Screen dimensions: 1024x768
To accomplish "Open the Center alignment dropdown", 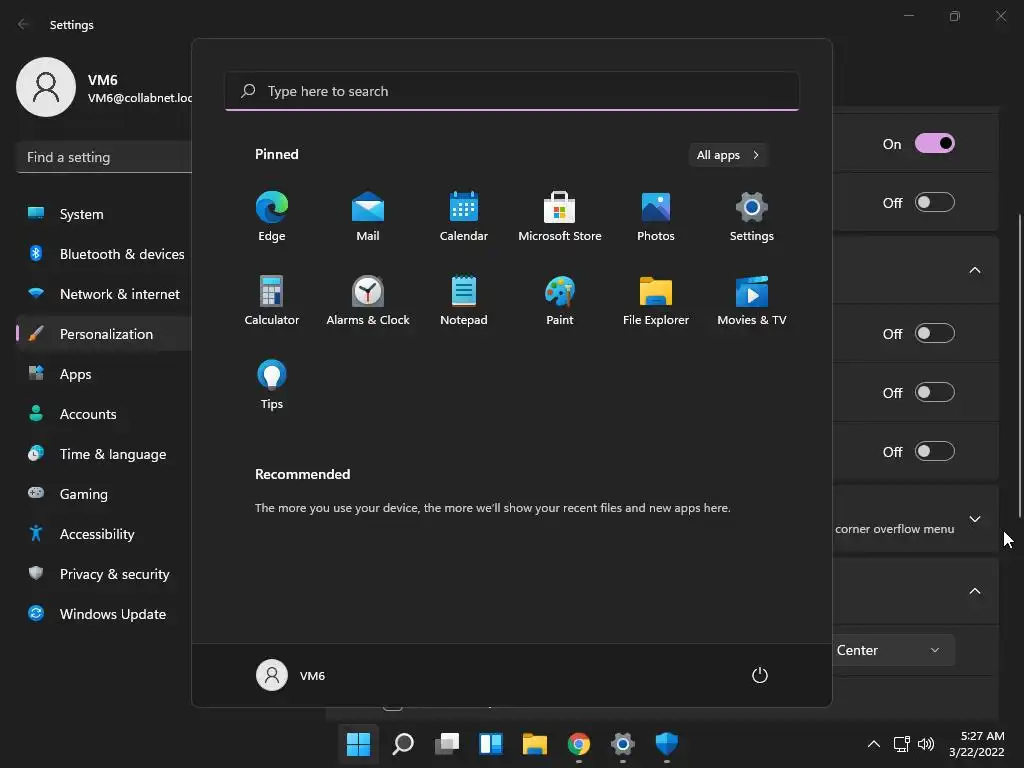I will (893, 650).
